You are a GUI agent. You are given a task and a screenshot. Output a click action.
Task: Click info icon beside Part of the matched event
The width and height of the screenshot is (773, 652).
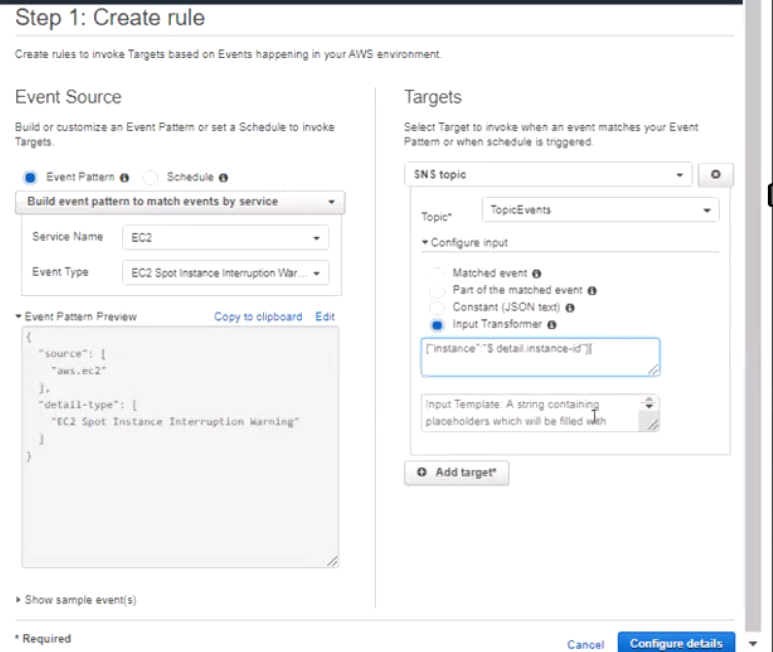pos(592,290)
